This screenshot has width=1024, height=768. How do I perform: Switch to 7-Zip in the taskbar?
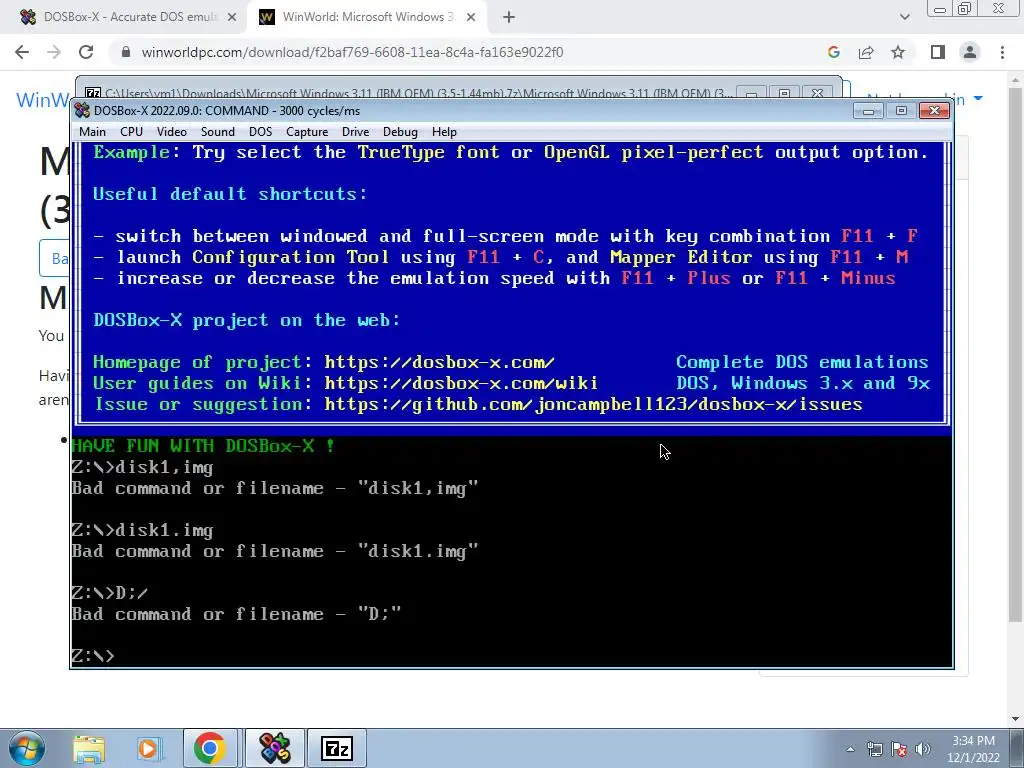337,748
